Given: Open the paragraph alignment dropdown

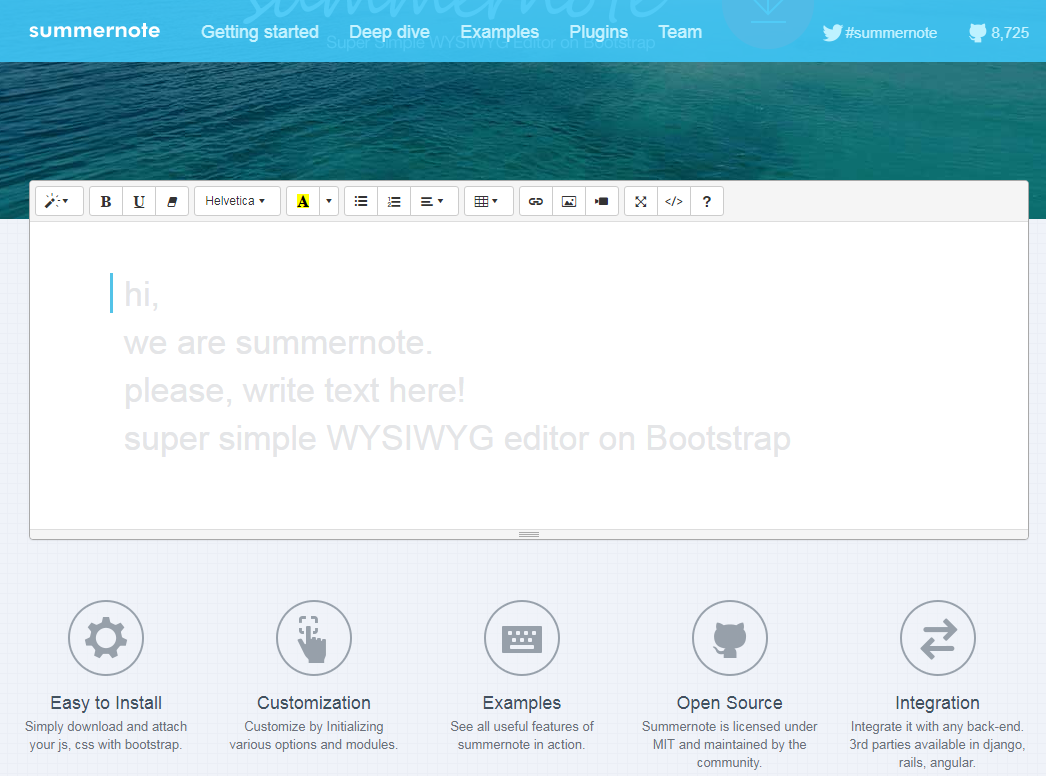Looking at the screenshot, I should click(434, 201).
